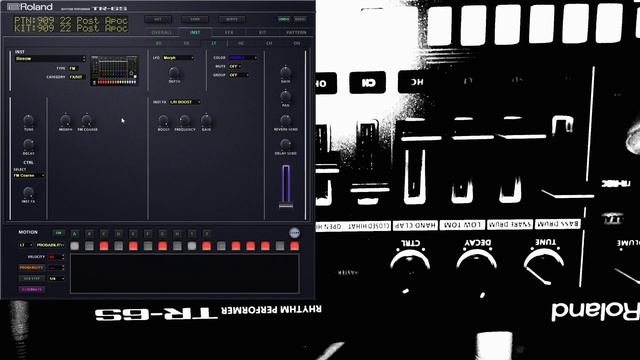Click the Redo button

[x=300, y=19]
